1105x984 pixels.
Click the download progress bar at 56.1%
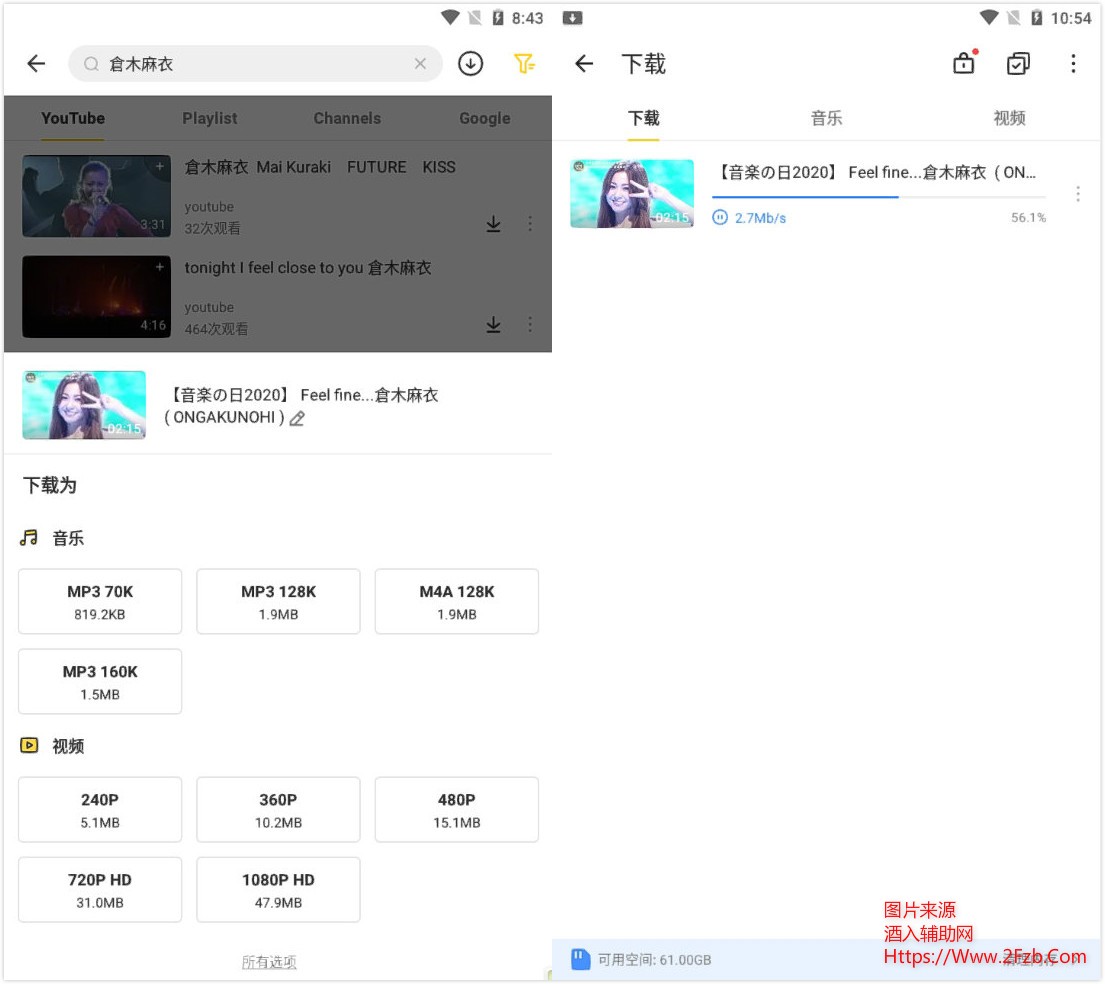(879, 197)
